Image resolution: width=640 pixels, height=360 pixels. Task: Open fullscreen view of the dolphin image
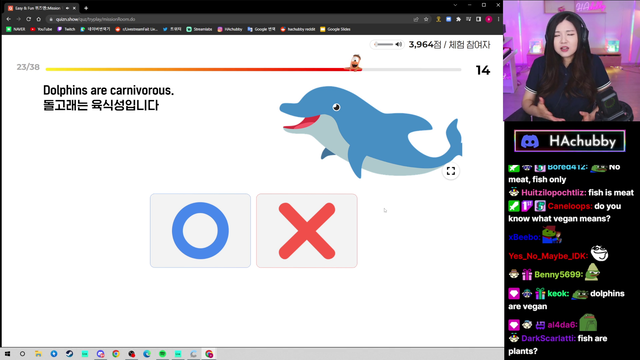click(x=451, y=171)
